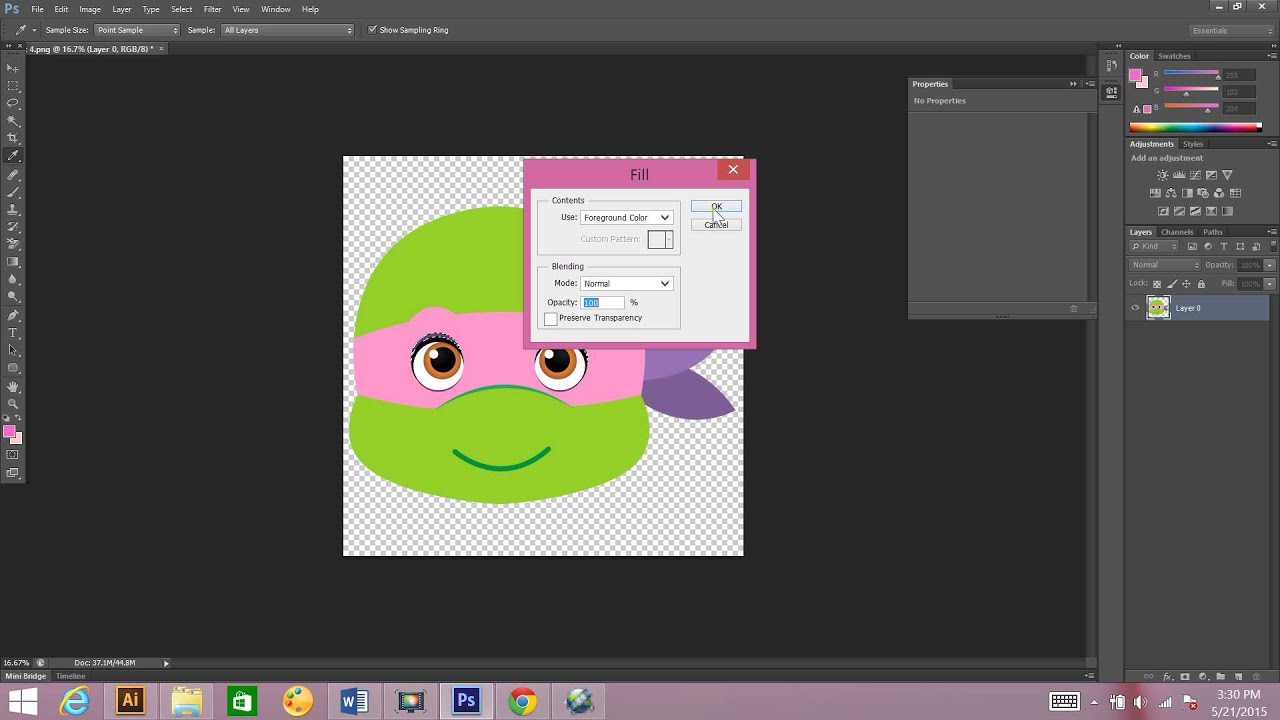The width and height of the screenshot is (1280, 720).
Task: Add a Color Balance adjustment
Action: 1172,193
